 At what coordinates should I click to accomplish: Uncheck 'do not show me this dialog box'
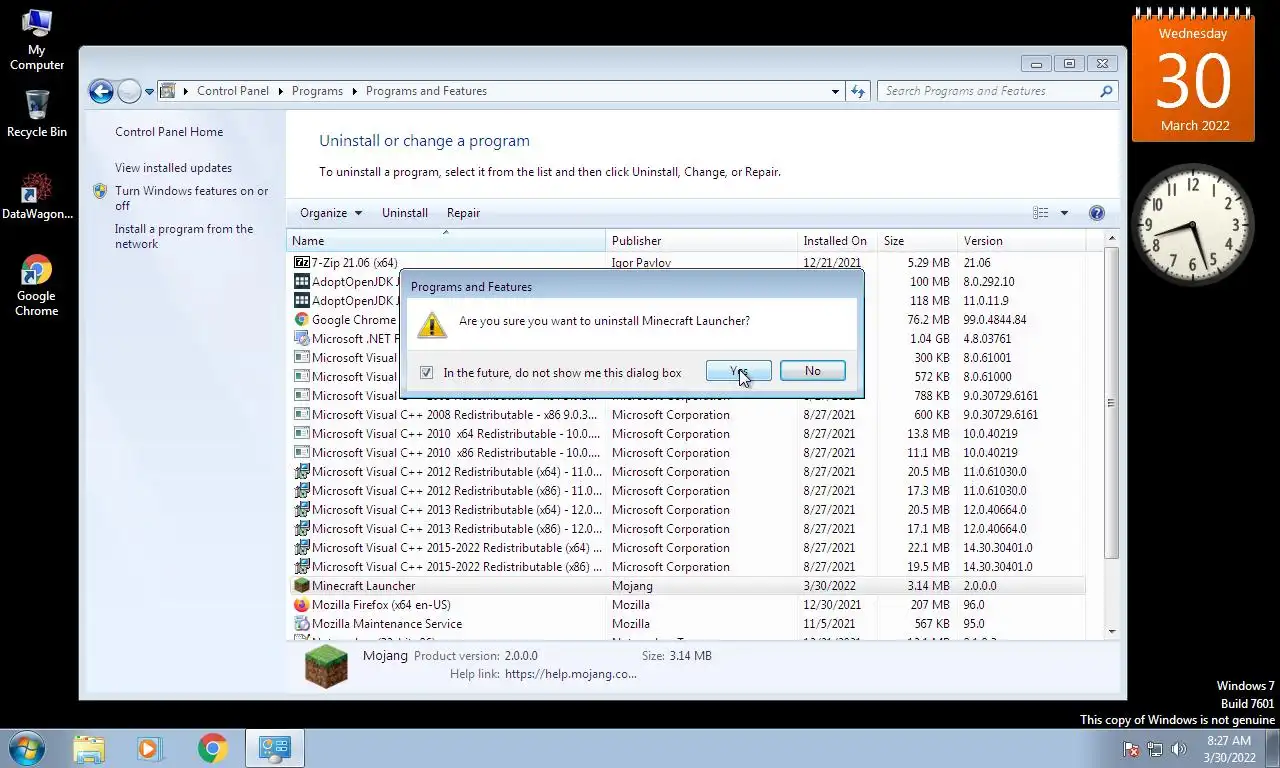click(x=427, y=373)
